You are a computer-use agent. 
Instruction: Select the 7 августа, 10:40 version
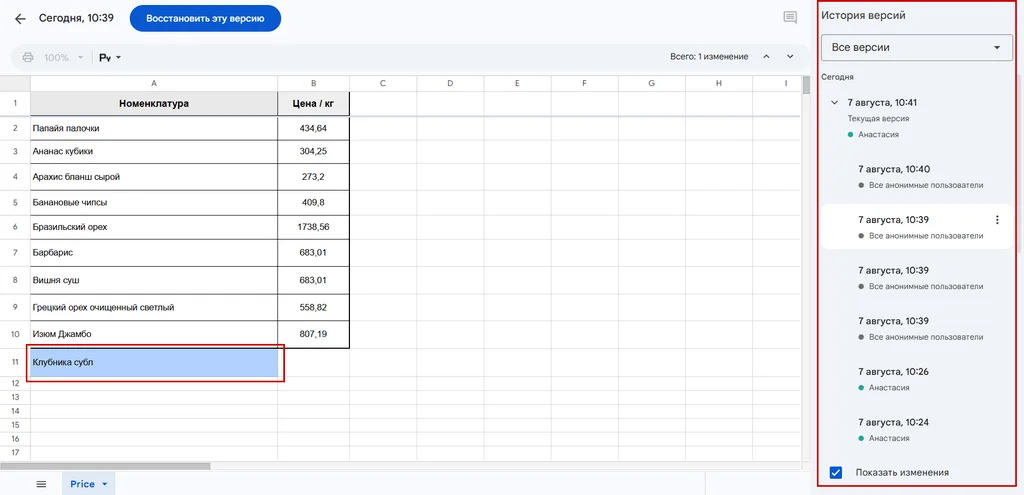894,169
